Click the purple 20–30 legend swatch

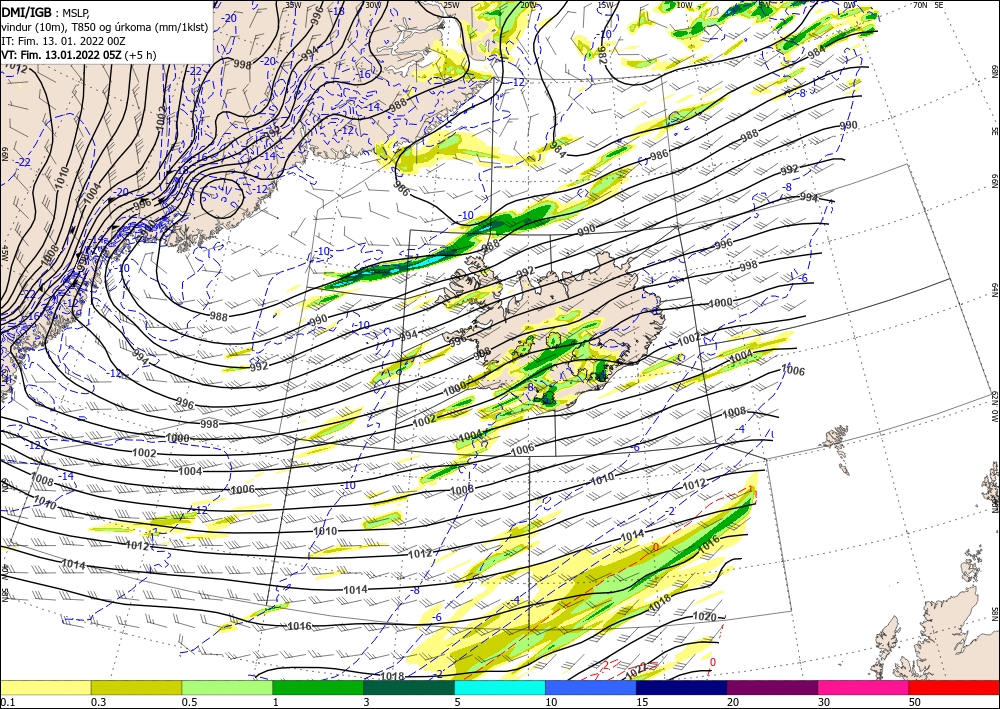click(772, 687)
